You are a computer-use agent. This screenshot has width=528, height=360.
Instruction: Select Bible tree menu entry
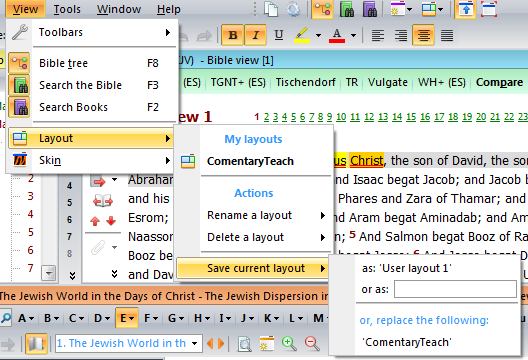[91, 63]
